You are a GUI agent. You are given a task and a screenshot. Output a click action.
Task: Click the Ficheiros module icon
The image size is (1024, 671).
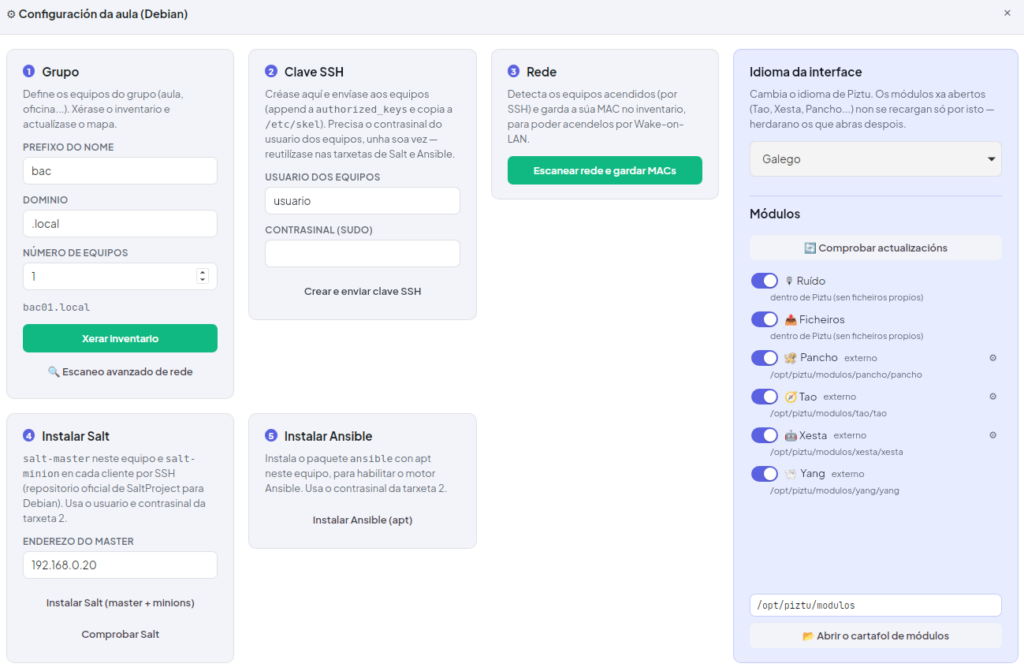coord(790,319)
